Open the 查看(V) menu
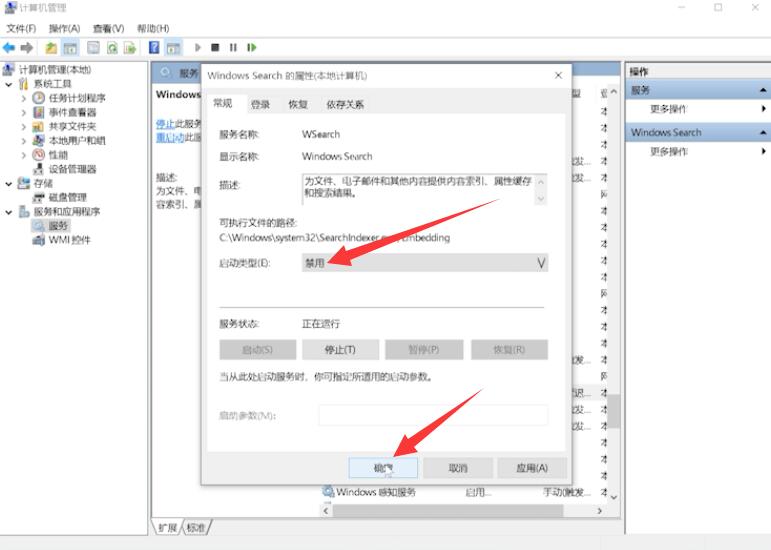Viewport: 771px width, 550px height. tap(108, 29)
